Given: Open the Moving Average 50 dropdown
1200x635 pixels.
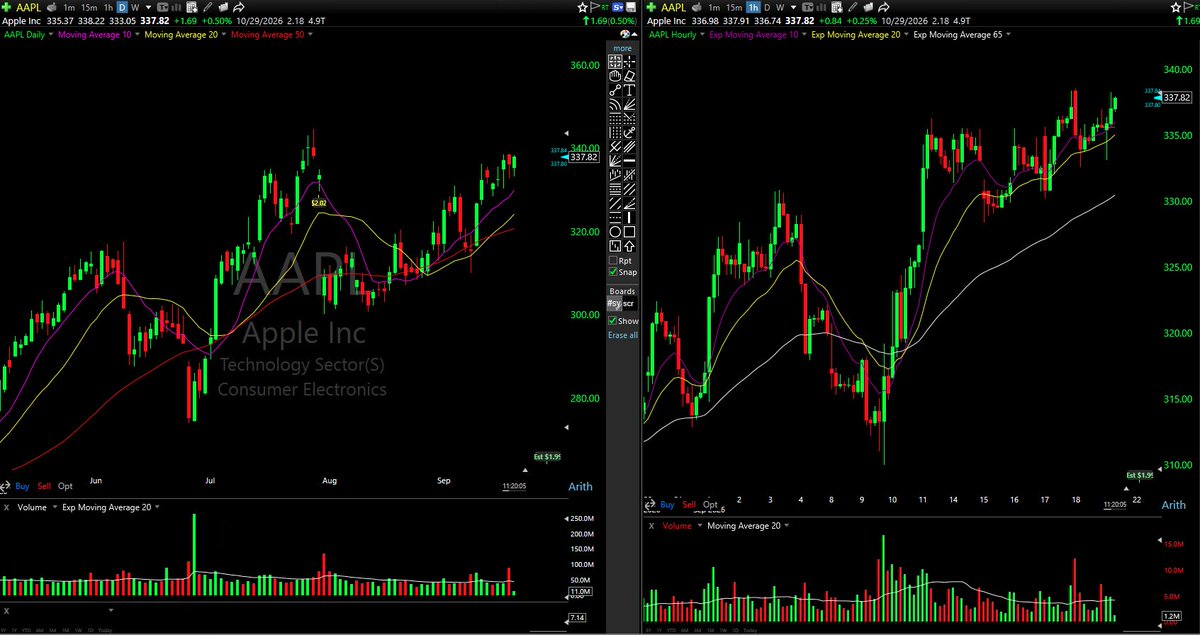Looking at the screenshot, I should point(310,35).
